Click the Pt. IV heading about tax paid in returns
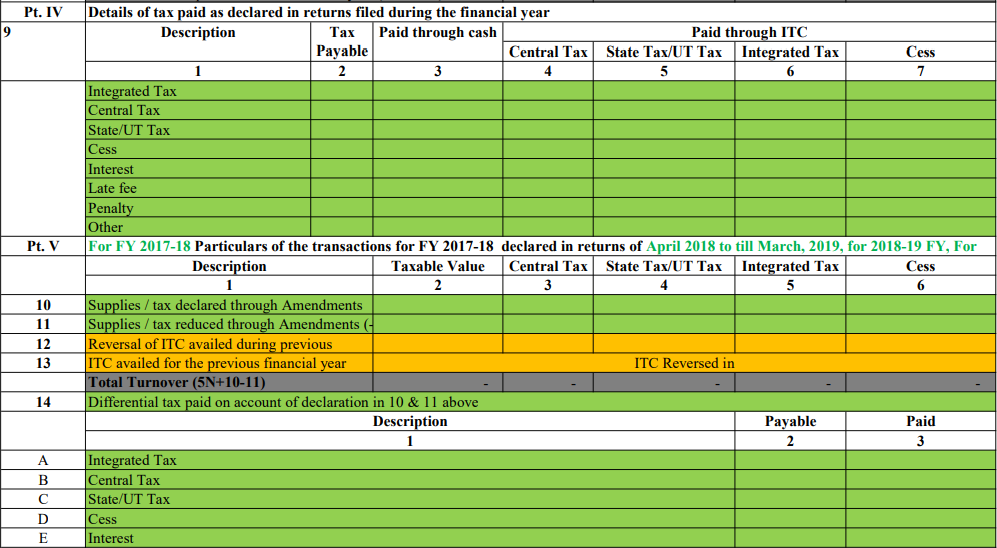This screenshot has height=548, width=997. tap(541, 12)
